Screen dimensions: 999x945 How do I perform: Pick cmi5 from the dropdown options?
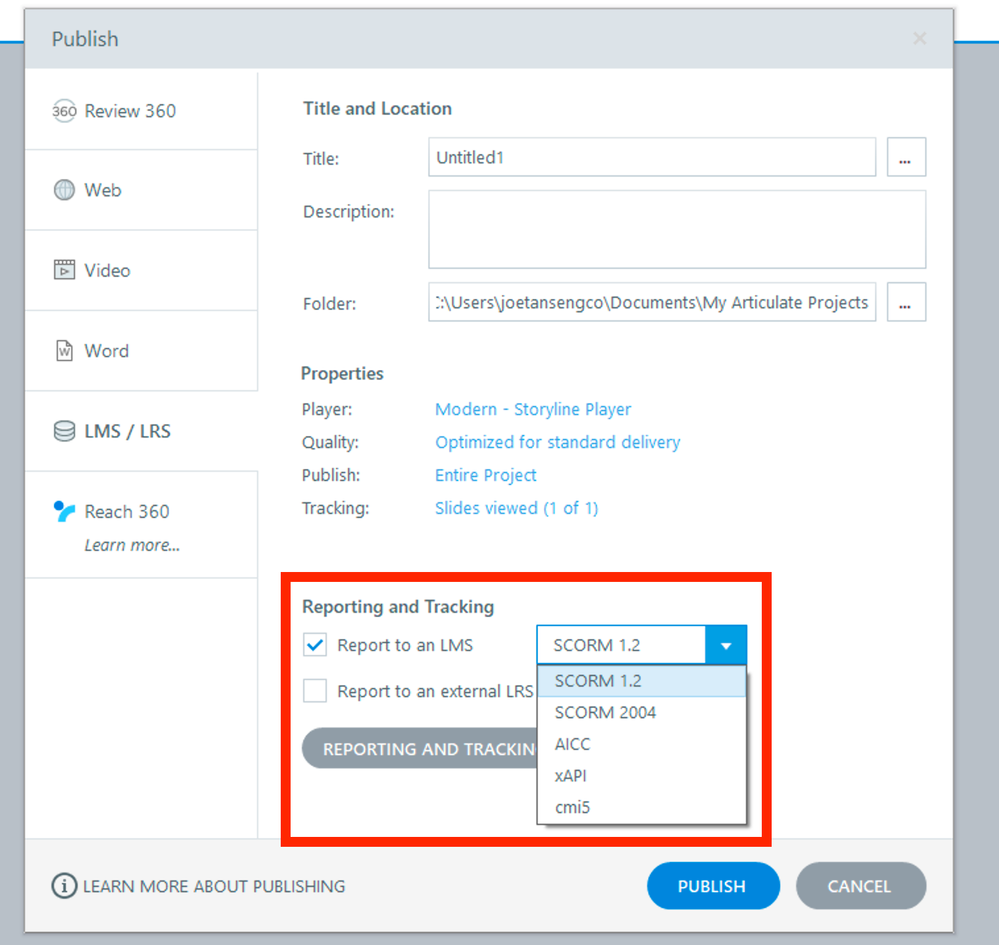click(572, 807)
